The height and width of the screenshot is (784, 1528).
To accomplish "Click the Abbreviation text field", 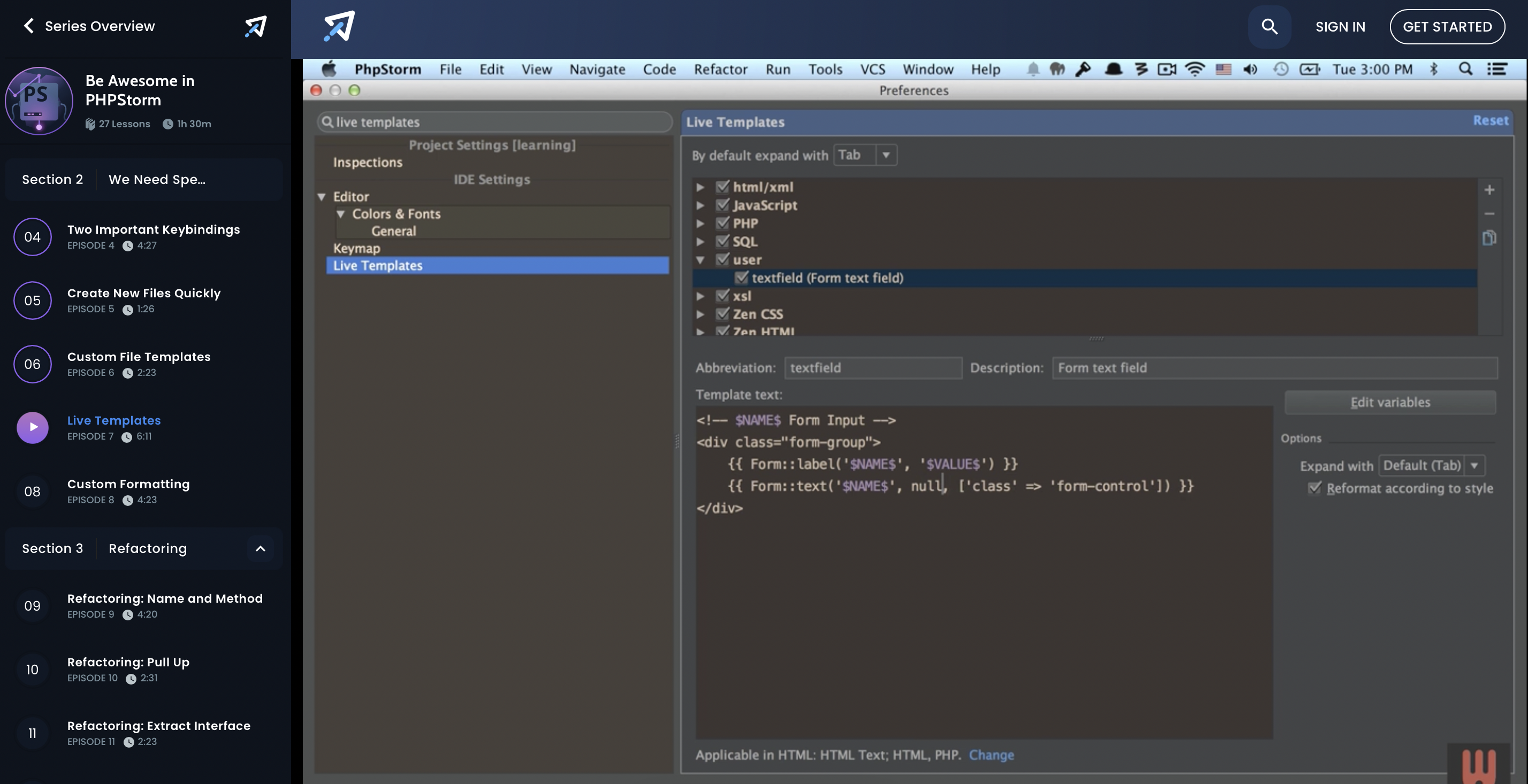I will tap(873, 368).
